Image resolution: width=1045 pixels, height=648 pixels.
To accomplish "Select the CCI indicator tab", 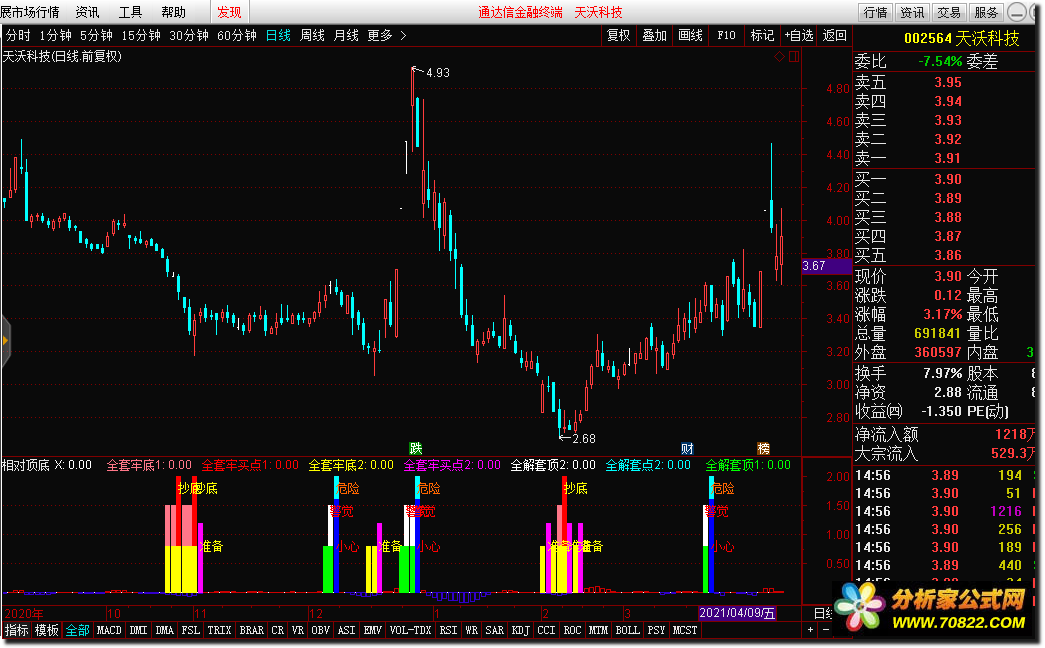I will coord(546,630).
